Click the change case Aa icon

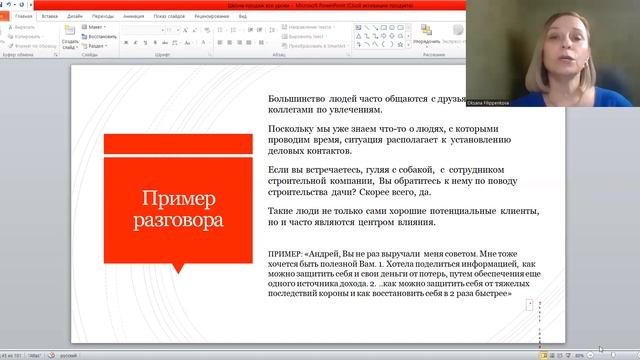click(x=187, y=42)
